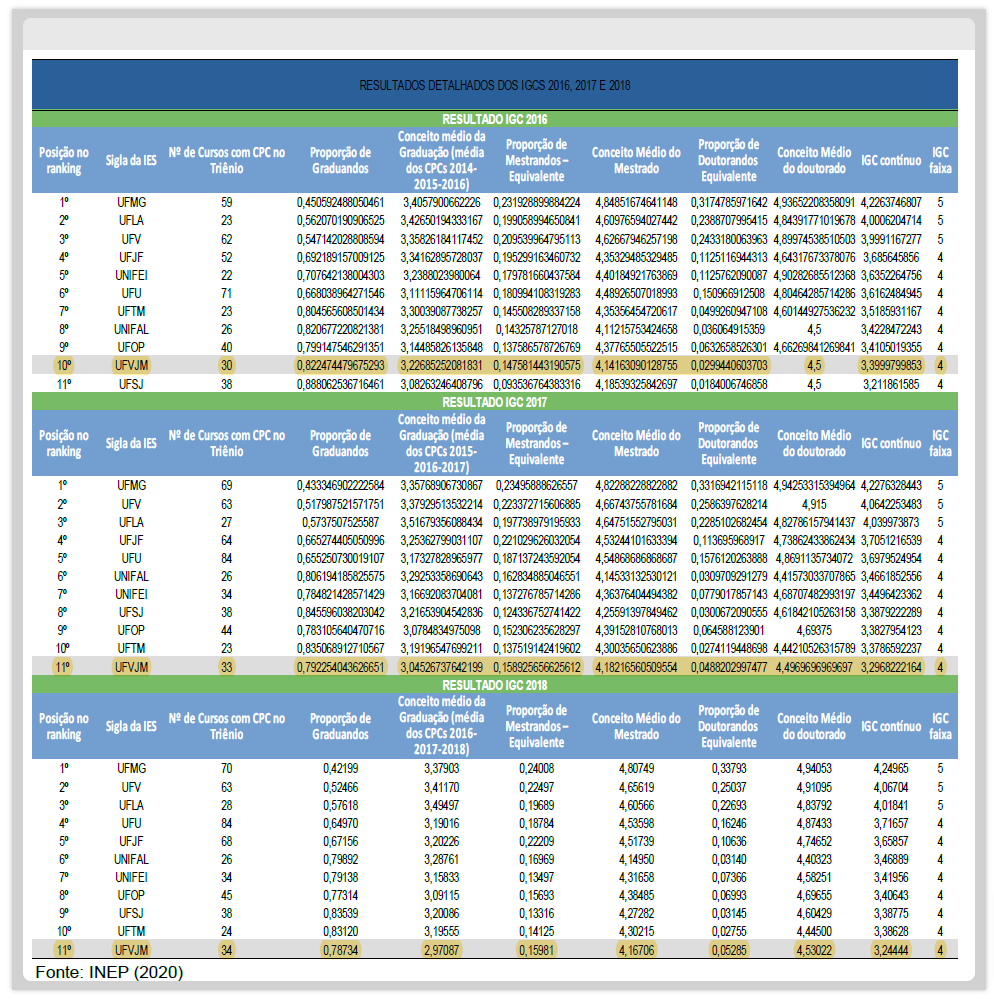Click 'Sigla da IES' header in 2016 table

tap(131, 160)
